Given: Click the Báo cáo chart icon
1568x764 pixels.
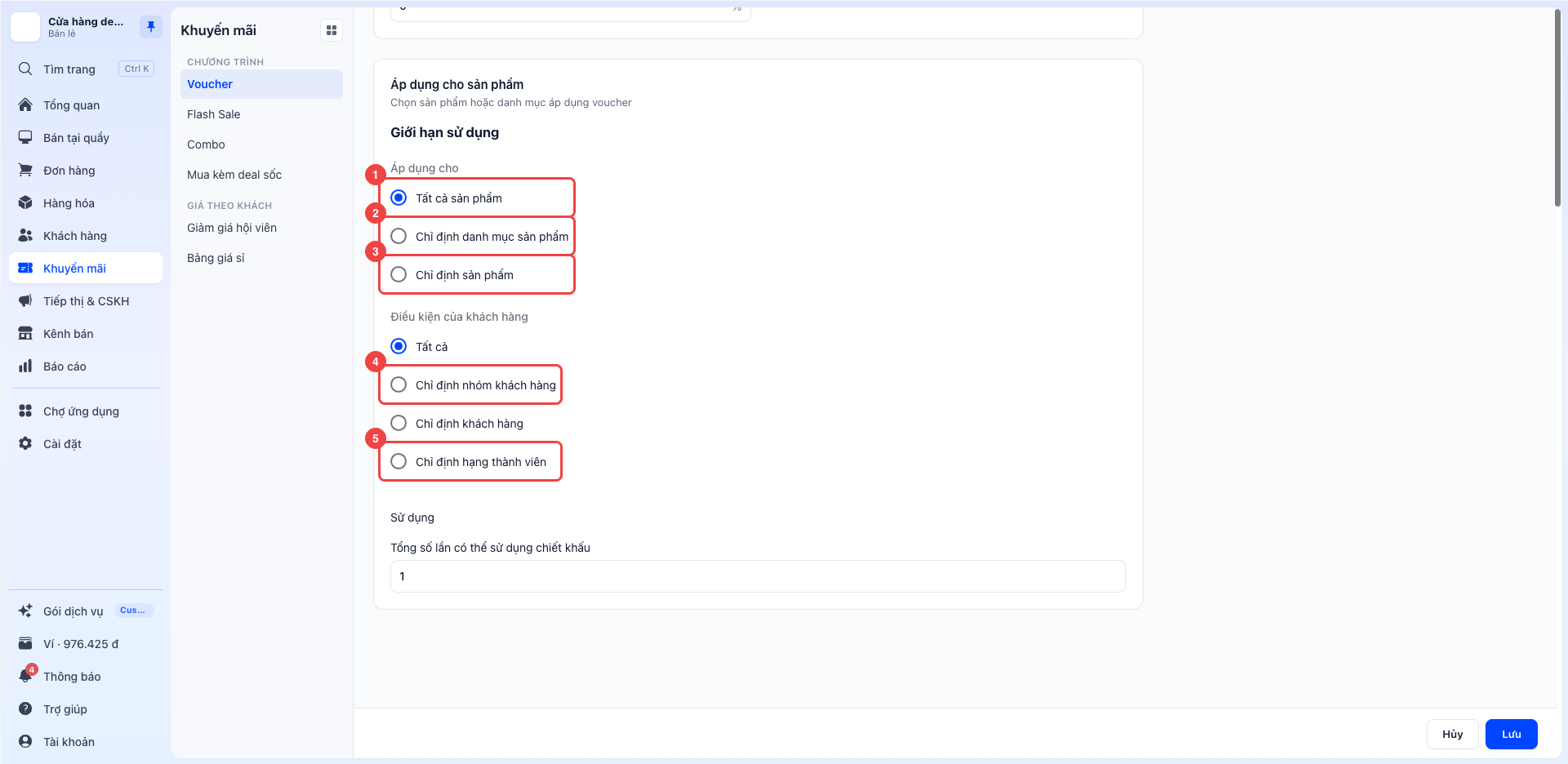Looking at the screenshot, I should click(25, 366).
